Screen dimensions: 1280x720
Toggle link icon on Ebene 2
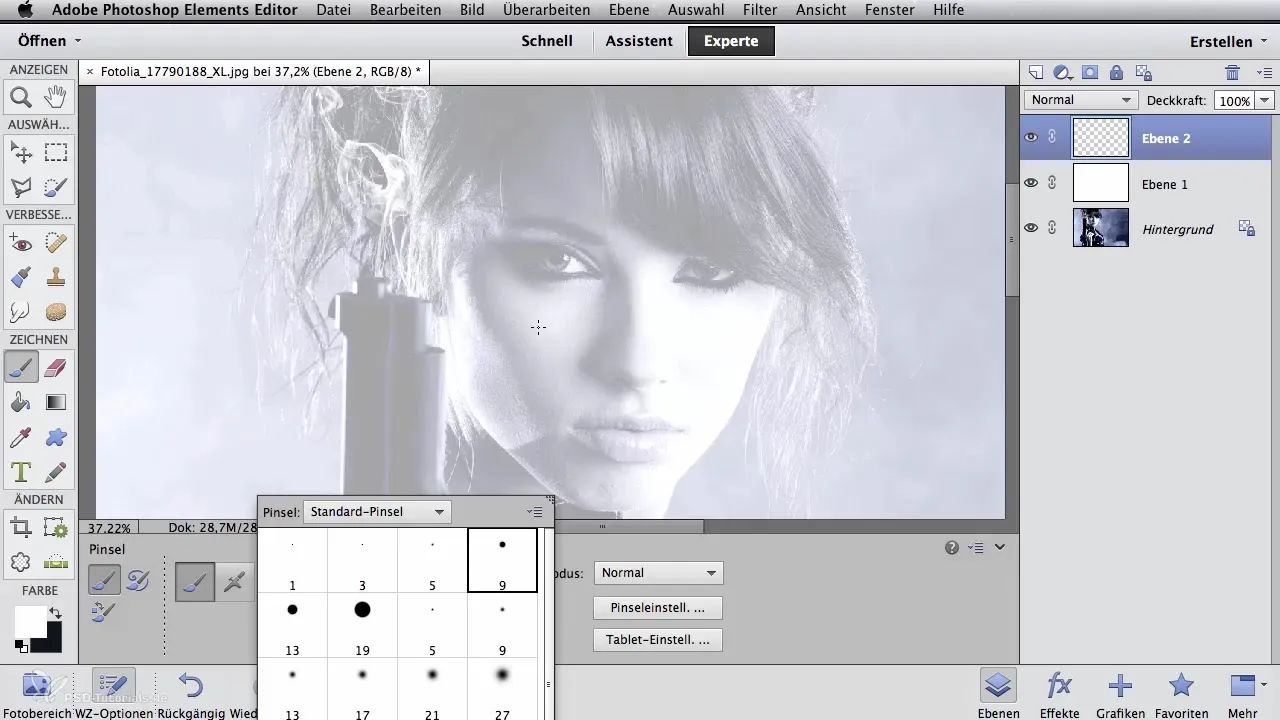point(1052,138)
